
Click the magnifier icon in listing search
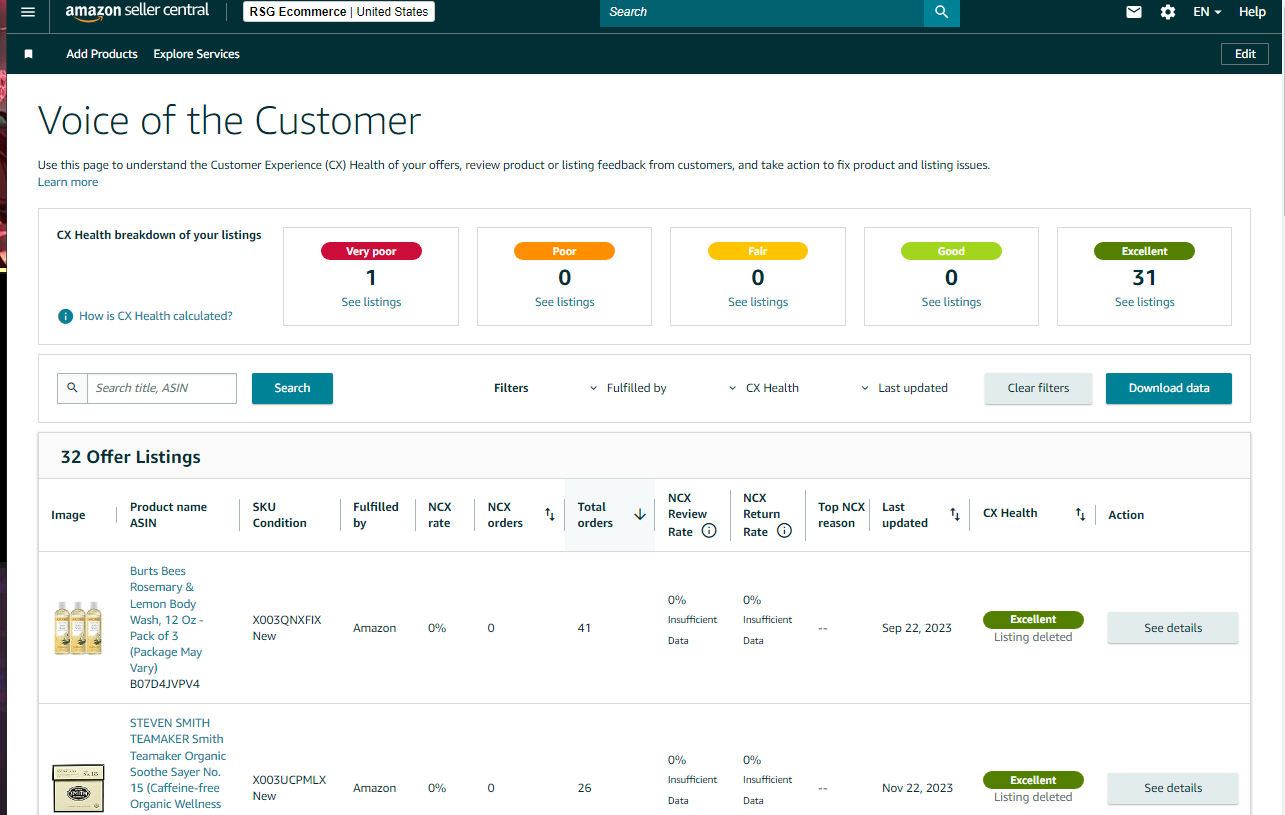point(72,388)
